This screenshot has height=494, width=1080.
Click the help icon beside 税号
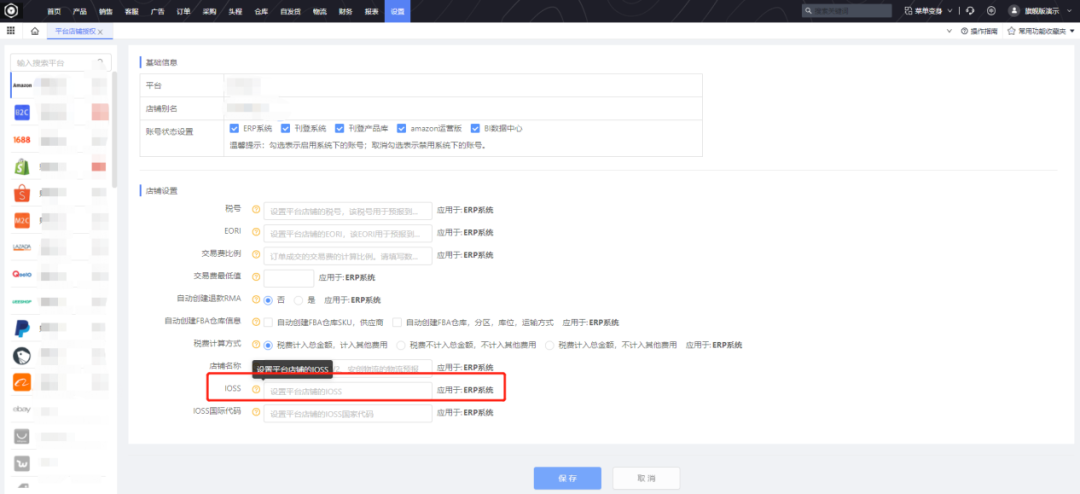click(x=255, y=210)
